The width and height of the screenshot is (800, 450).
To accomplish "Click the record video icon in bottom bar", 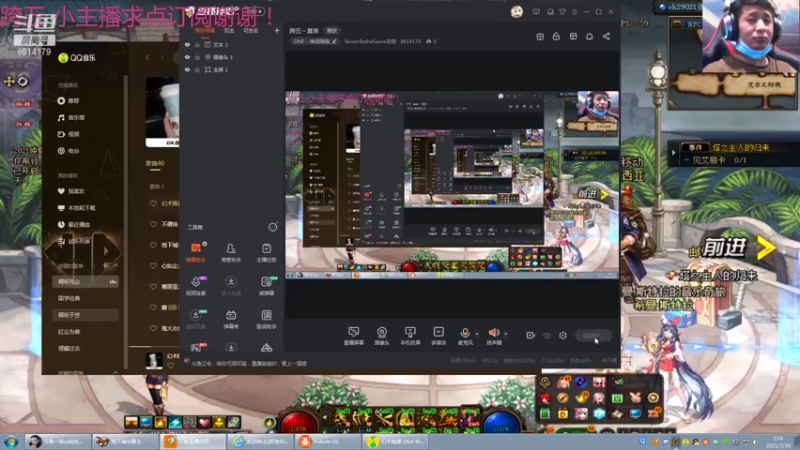I will point(531,335).
